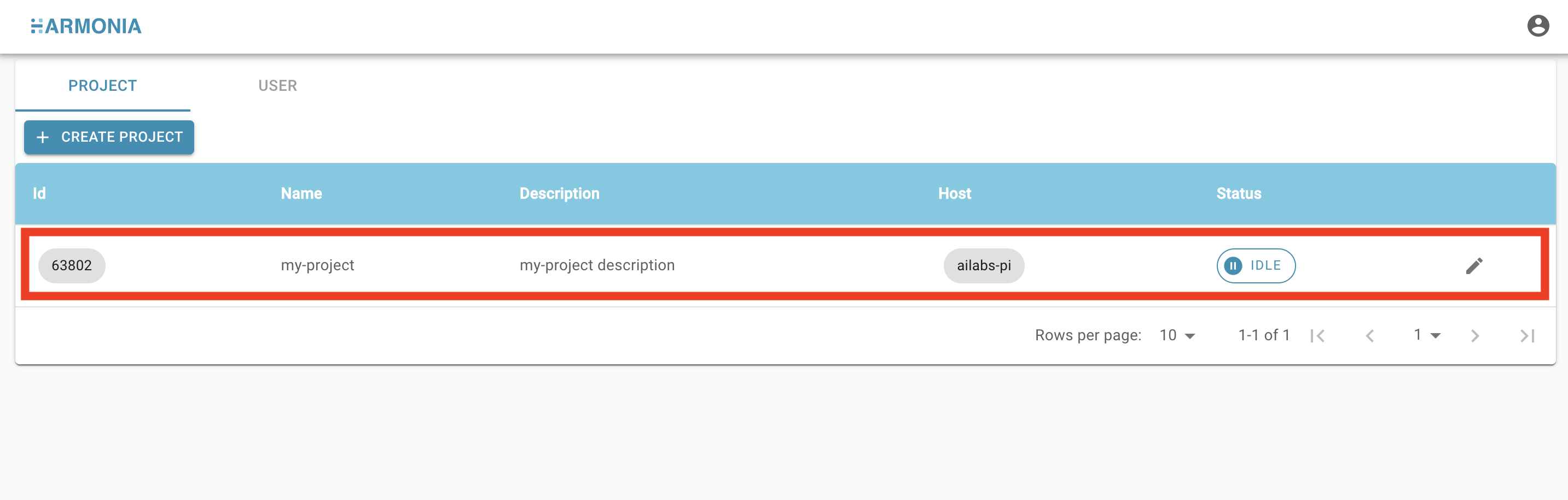Screen dimensions: 1568x500
Task: Go to previous page chevron
Action: pos(1369,336)
